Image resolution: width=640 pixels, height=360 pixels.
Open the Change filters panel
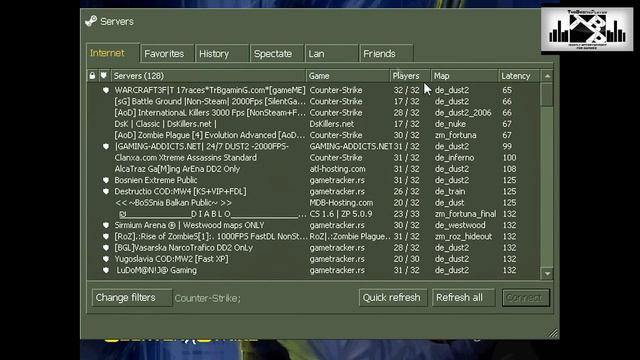click(131, 298)
